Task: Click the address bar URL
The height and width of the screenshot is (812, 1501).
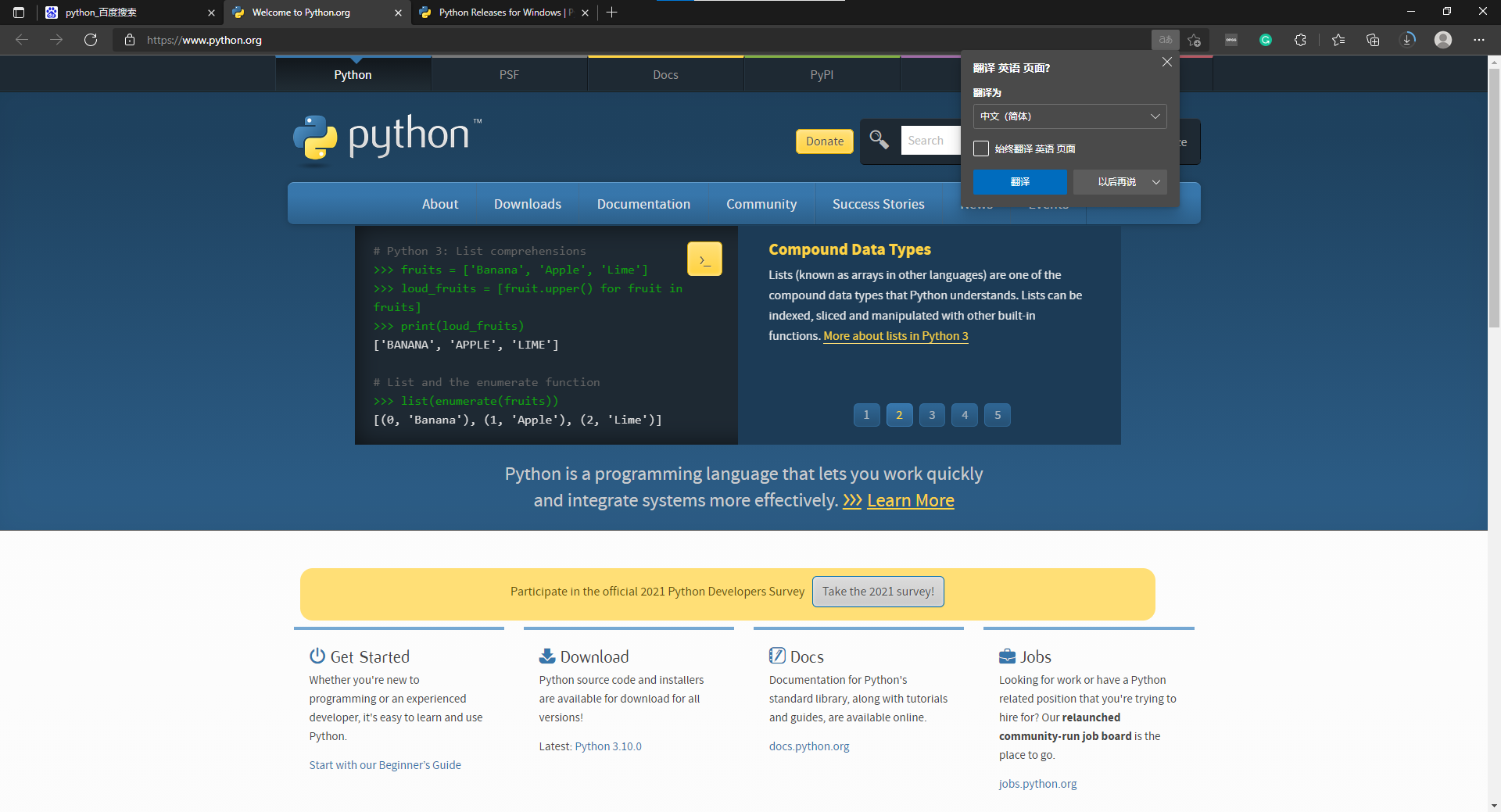Action: (x=204, y=40)
